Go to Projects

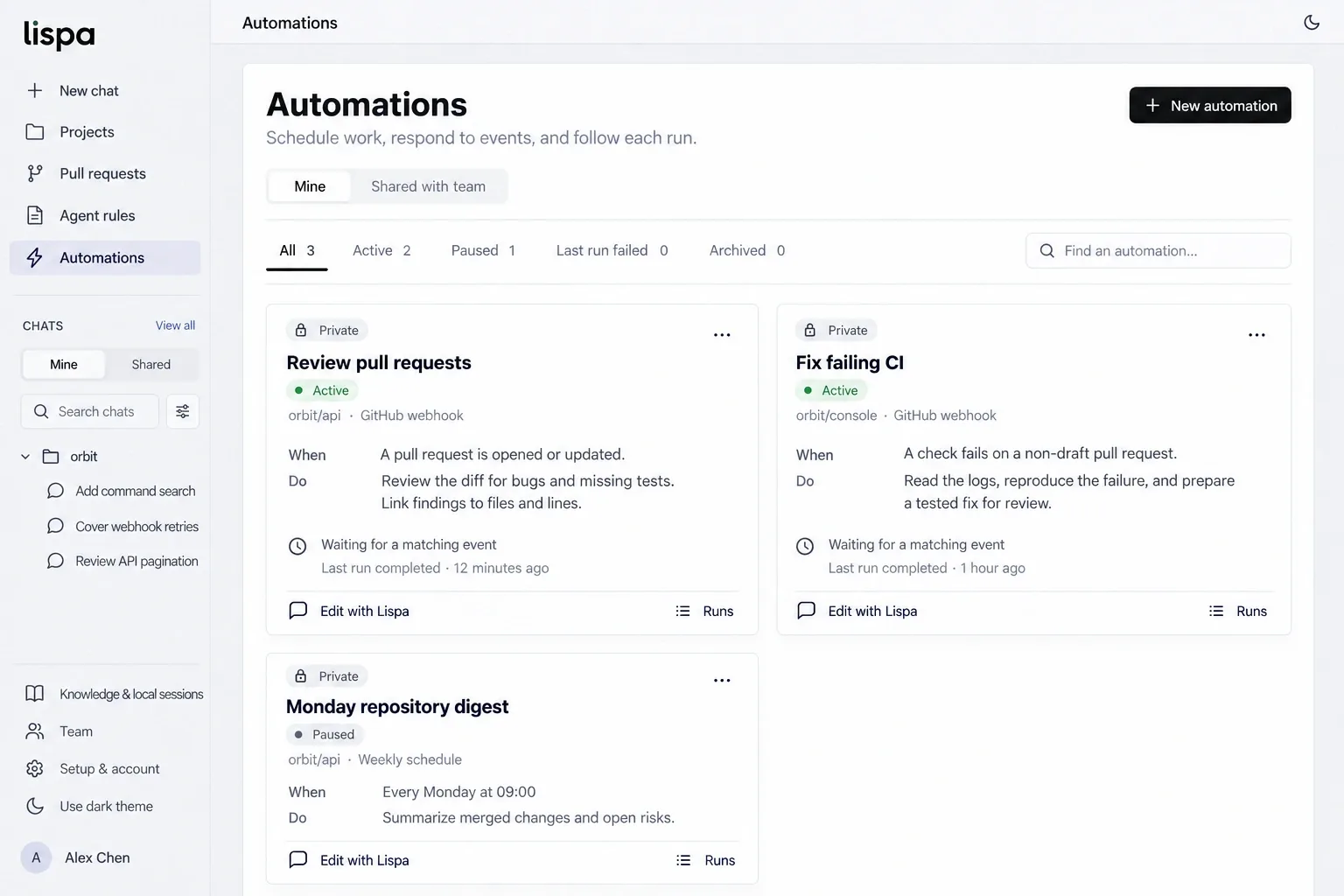105,132
